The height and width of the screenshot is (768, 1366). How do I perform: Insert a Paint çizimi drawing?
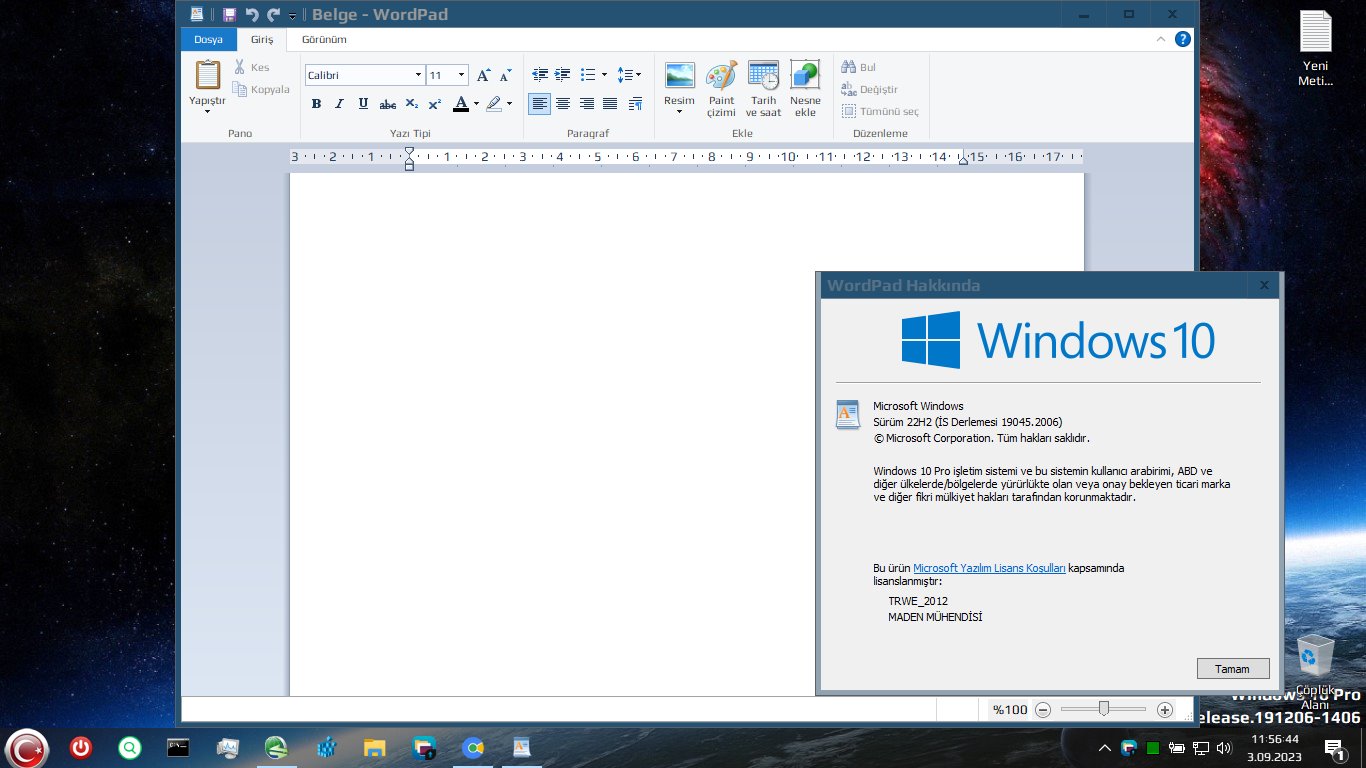[x=721, y=76]
